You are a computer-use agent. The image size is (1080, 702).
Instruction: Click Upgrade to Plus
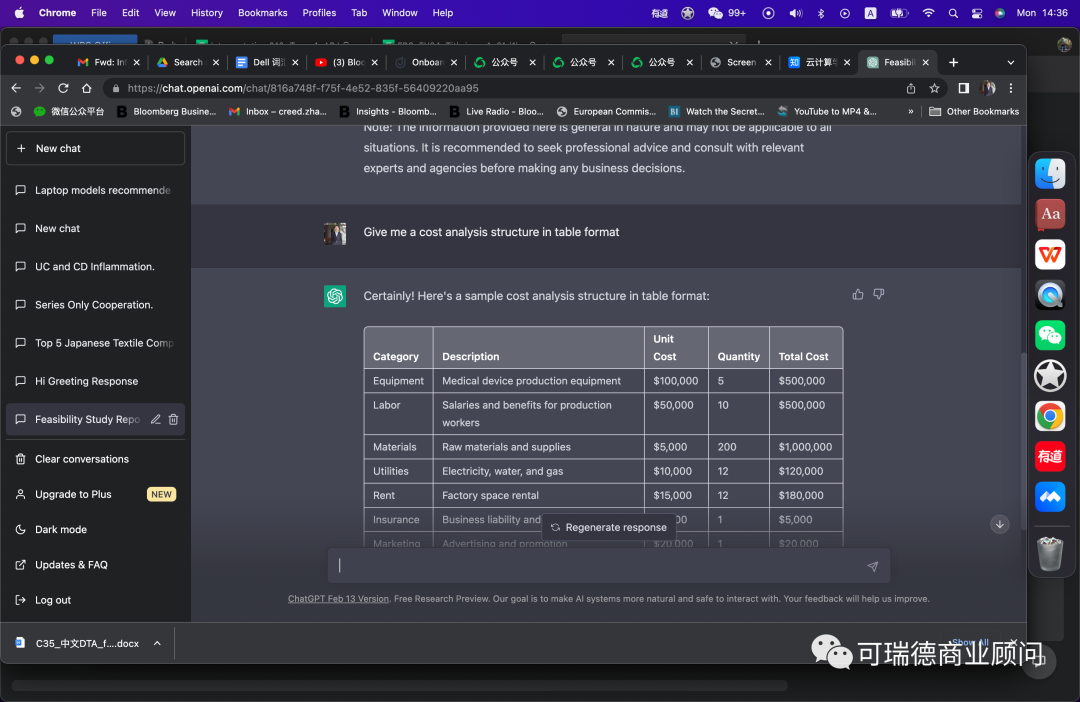point(95,494)
